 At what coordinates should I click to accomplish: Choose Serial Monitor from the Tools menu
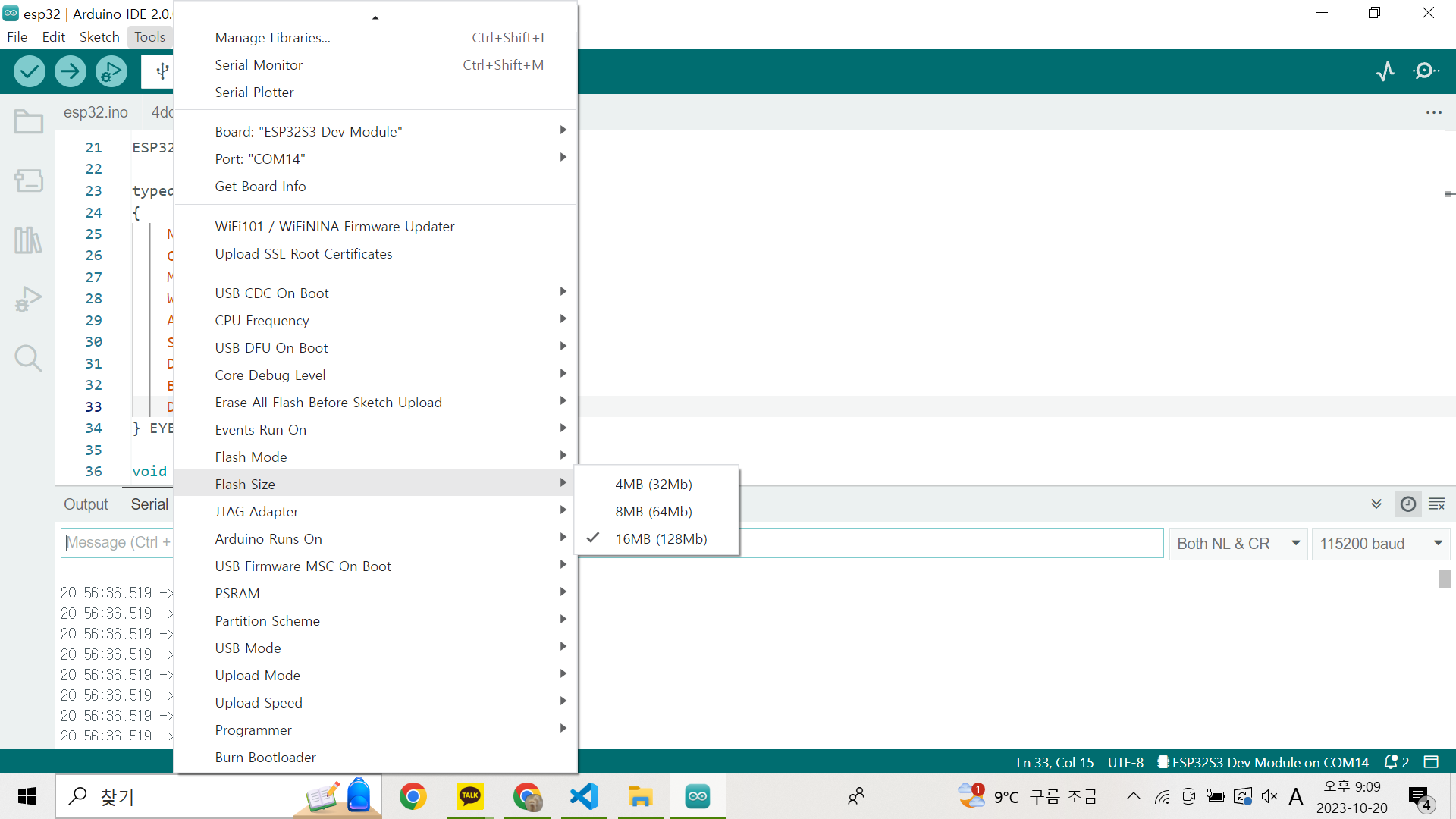(375, 64)
